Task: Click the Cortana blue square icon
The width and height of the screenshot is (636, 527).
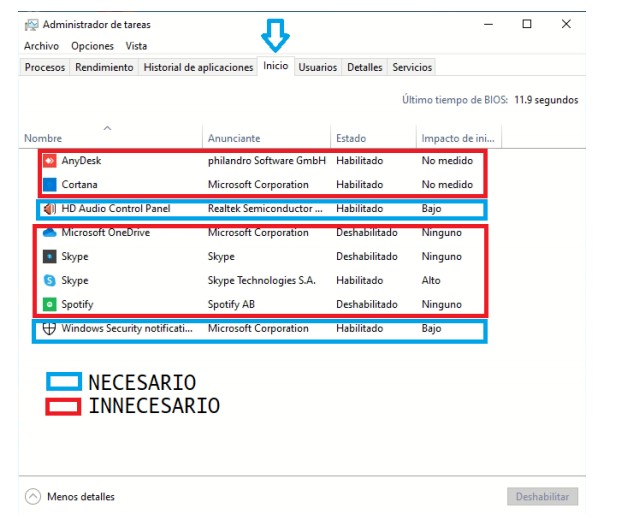Action: tap(49, 185)
